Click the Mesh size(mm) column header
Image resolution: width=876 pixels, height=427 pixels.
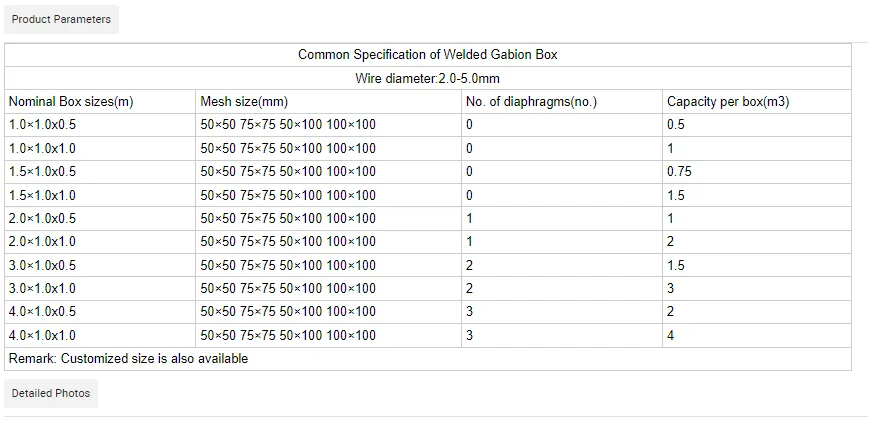[x=244, y=102]
